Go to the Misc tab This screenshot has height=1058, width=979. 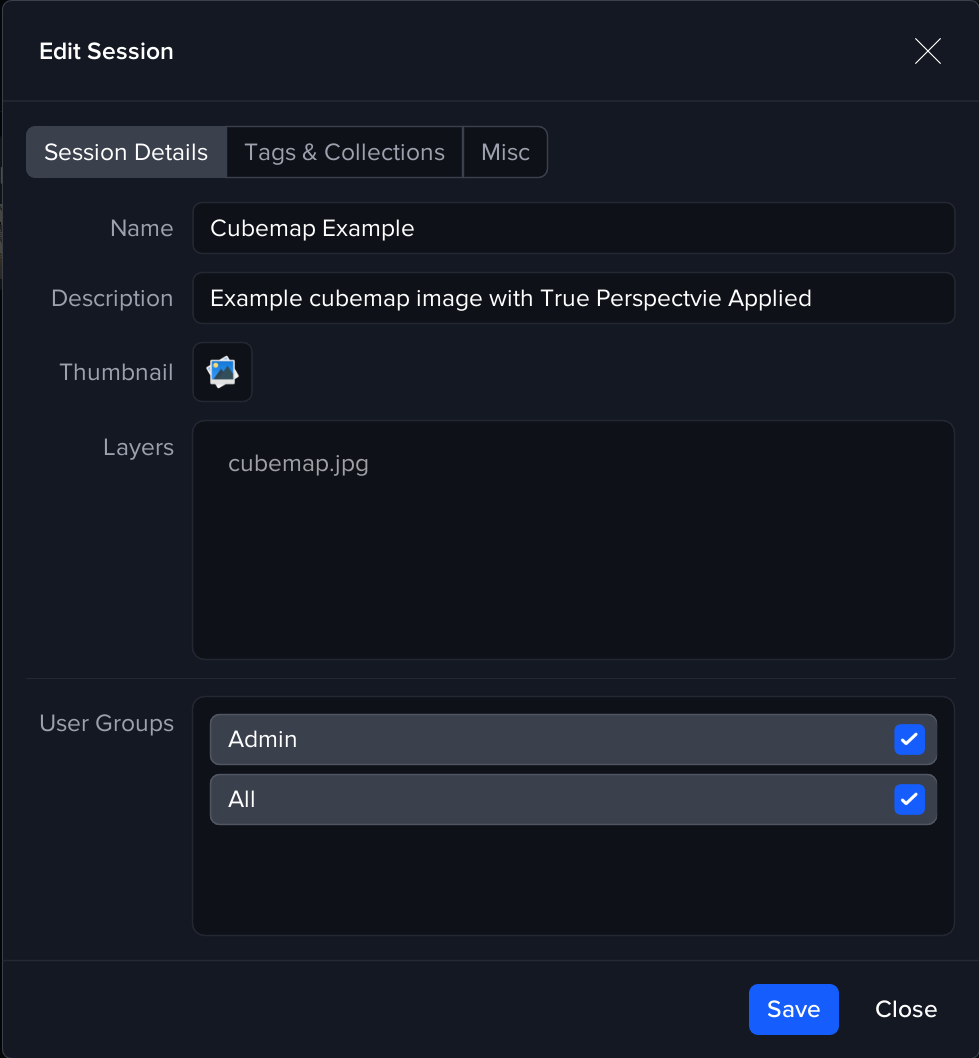point(505,152)
